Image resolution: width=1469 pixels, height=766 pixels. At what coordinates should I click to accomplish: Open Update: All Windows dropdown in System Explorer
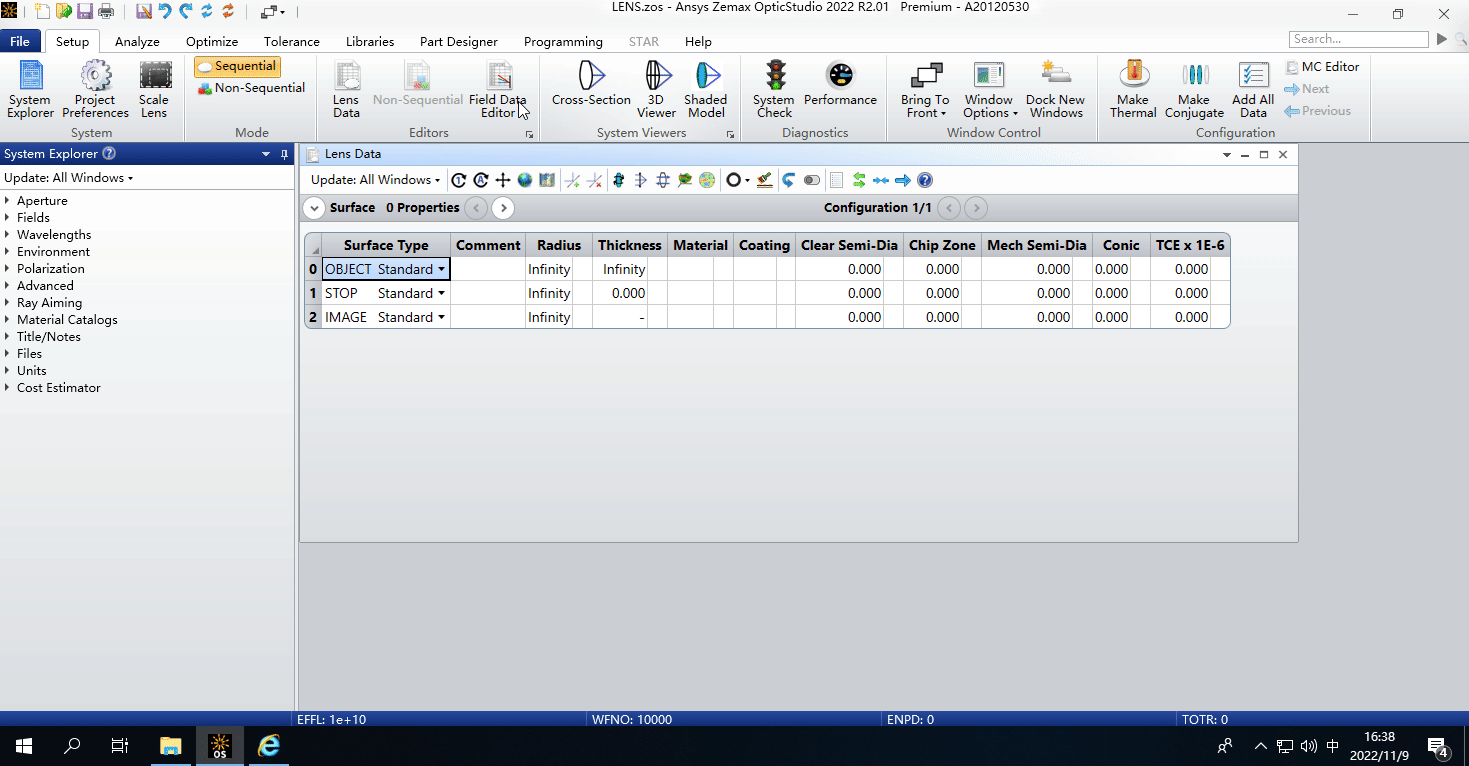pyautogui.click(x=68, y=178)
